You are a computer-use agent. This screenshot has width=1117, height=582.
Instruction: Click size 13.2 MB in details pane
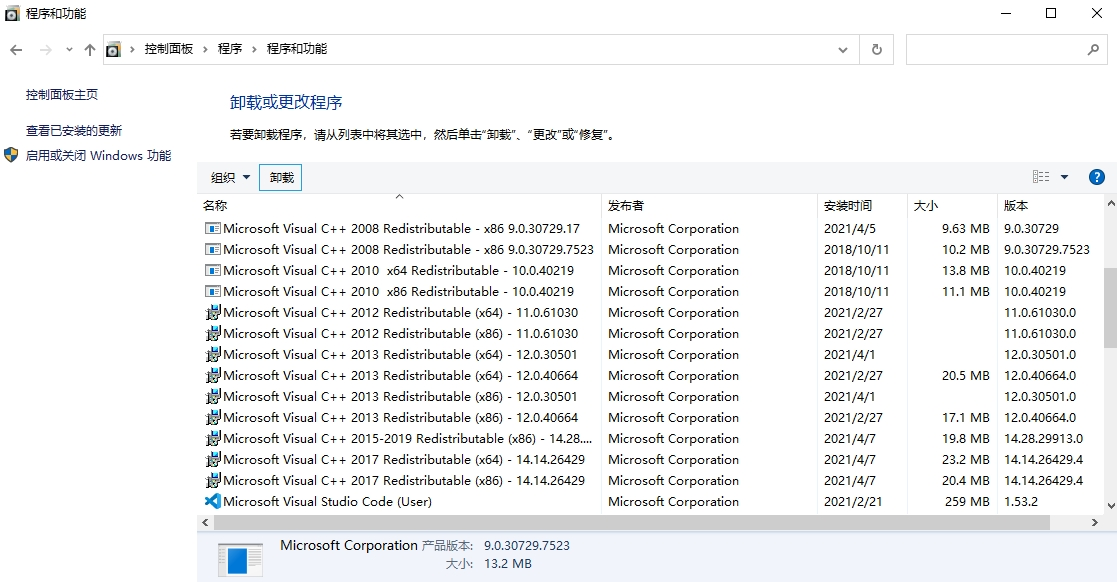pos(508,564)
